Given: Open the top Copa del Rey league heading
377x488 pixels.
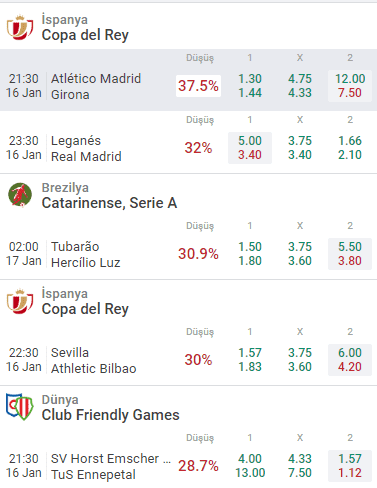Looking at the screenshot, I should tap(85, 35).
